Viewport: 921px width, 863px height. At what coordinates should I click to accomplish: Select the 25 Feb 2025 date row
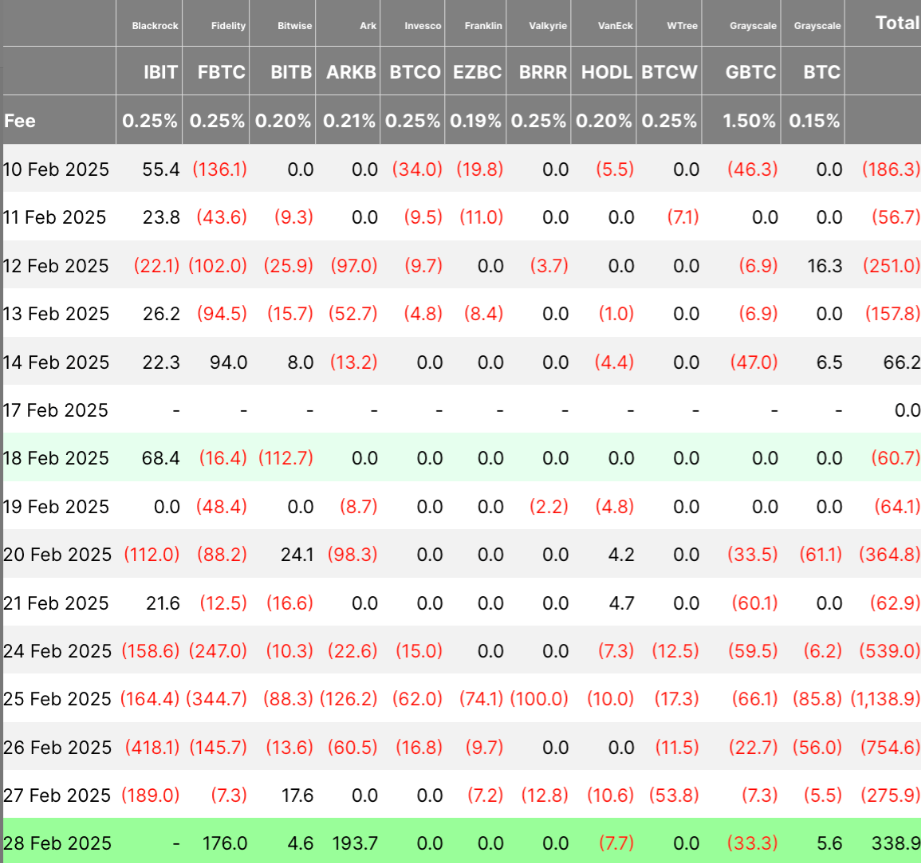click(460, 699)
